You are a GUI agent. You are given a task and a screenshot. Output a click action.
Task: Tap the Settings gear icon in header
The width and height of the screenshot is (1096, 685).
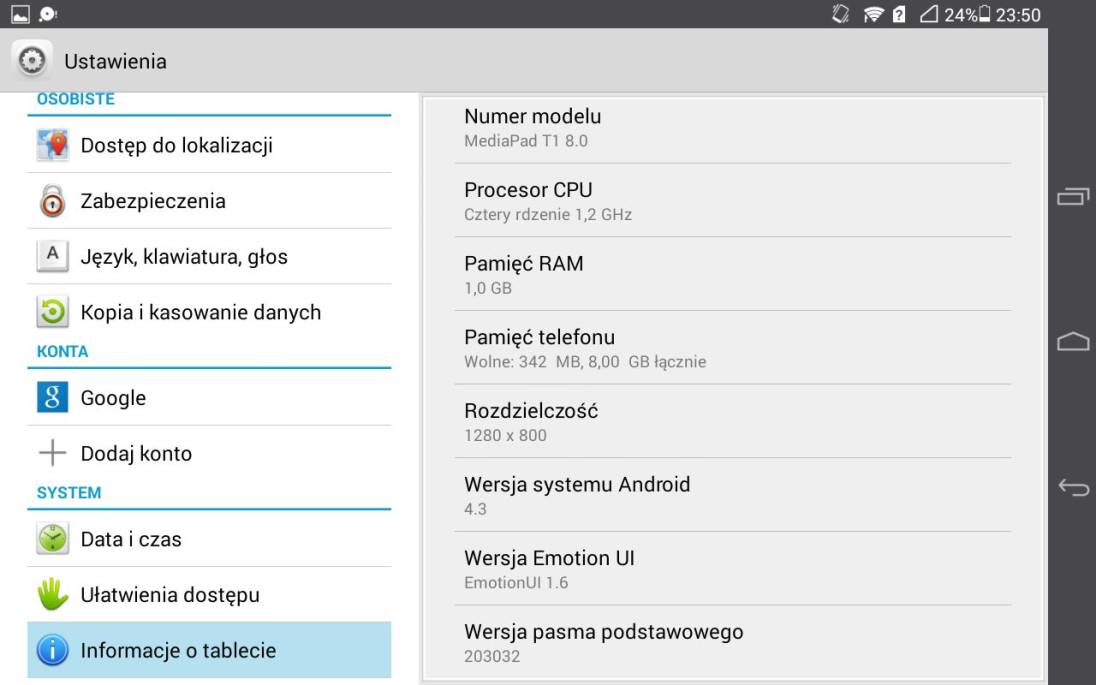[31, 61]
